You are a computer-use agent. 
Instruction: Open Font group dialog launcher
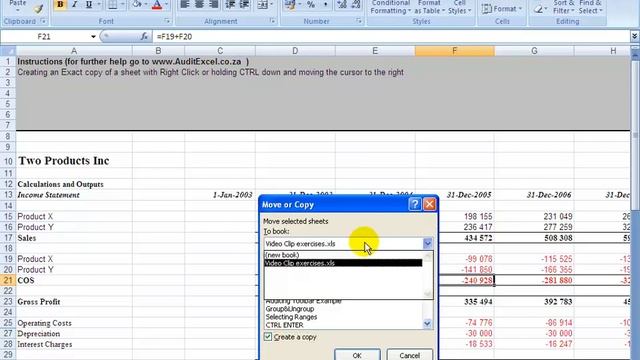pyautogui.click(x=167, y=21)
